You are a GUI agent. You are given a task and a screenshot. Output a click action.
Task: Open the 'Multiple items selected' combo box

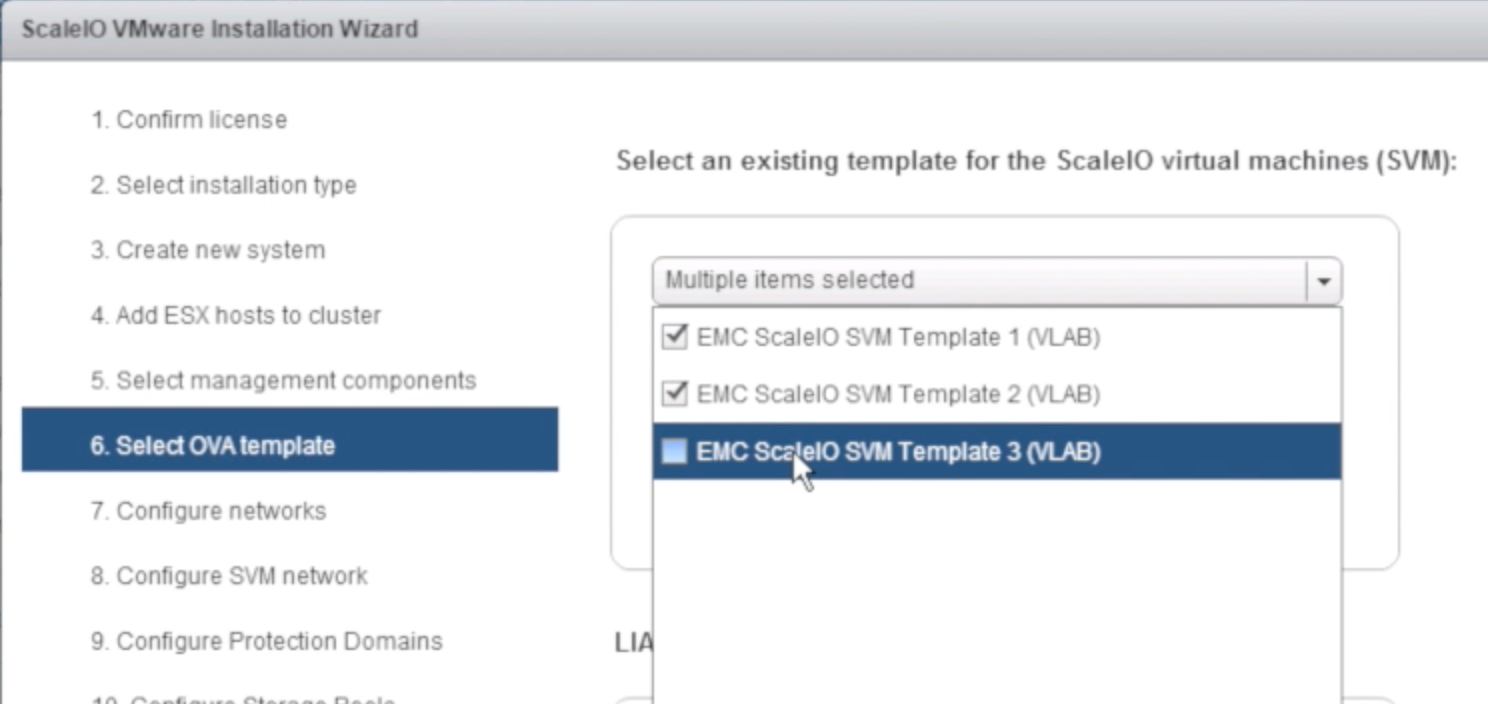tap(980, 281)
